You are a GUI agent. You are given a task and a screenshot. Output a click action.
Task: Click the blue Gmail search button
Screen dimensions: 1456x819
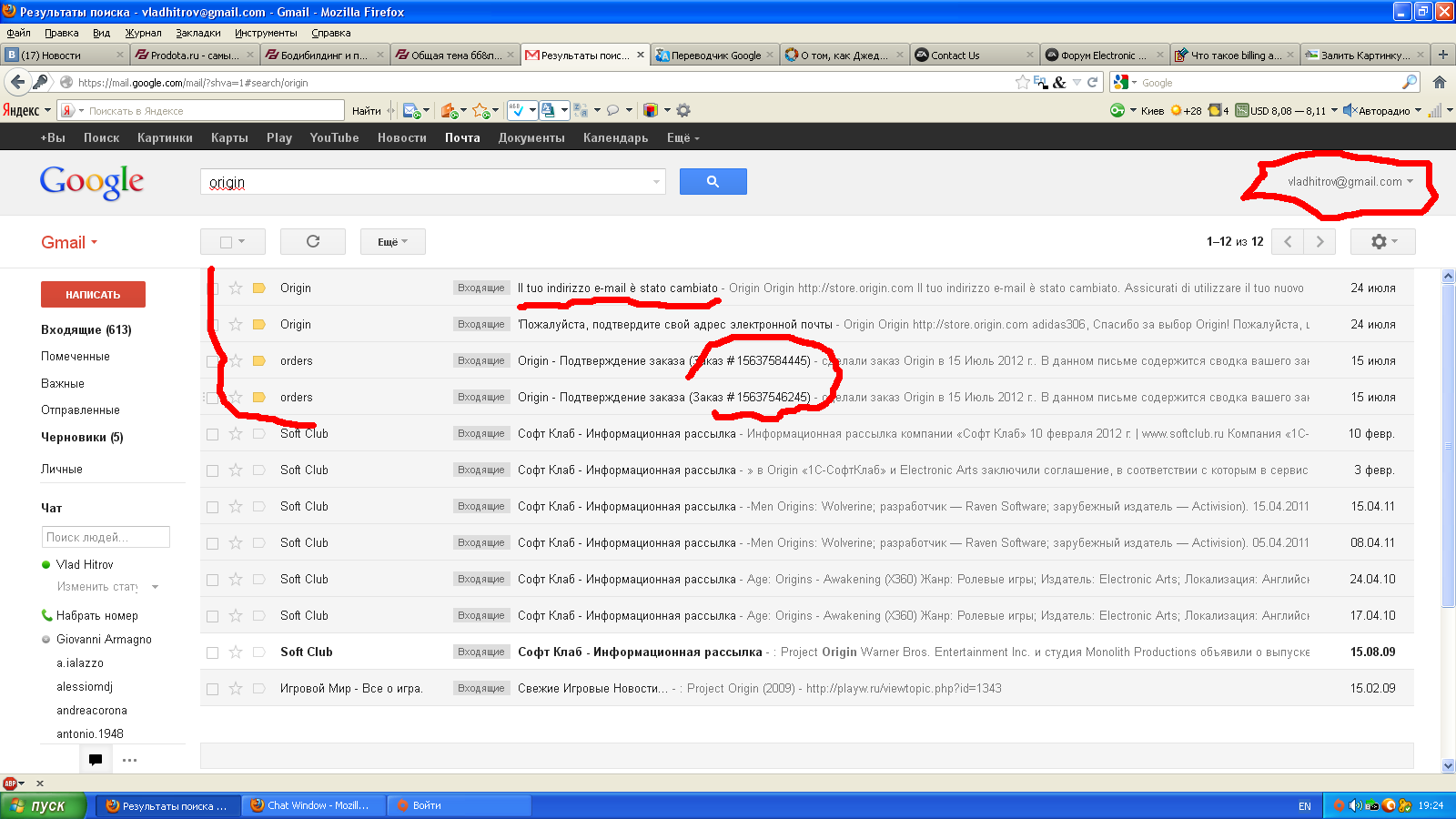tap(713, 182)
